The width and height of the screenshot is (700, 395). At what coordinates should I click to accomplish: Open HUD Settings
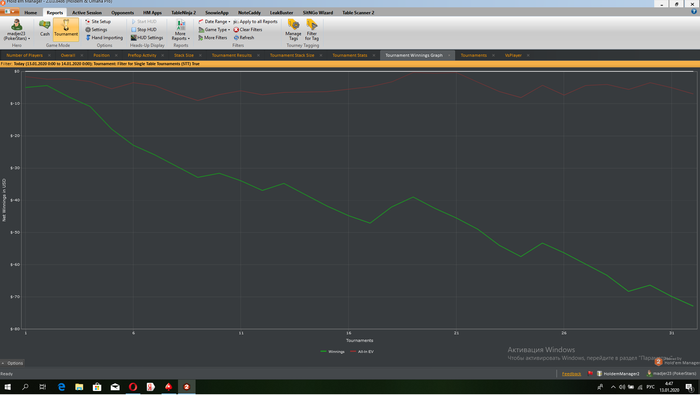coord(147,37)
